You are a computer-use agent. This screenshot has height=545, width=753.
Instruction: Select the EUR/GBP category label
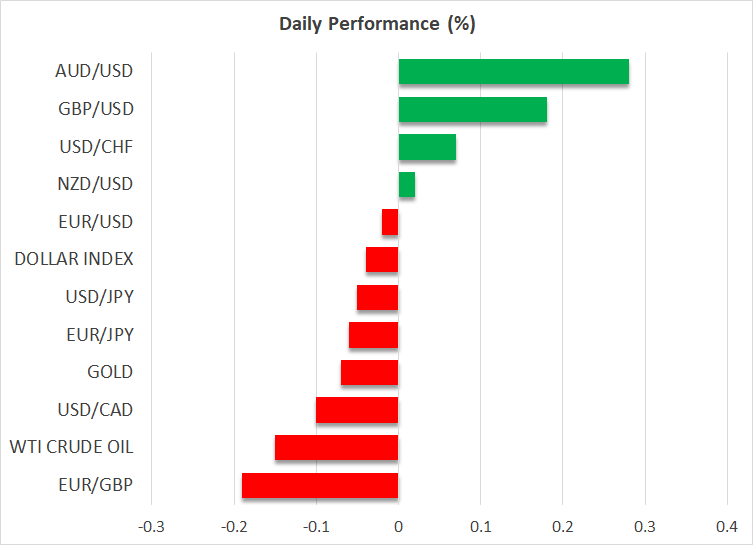(96, 485)
